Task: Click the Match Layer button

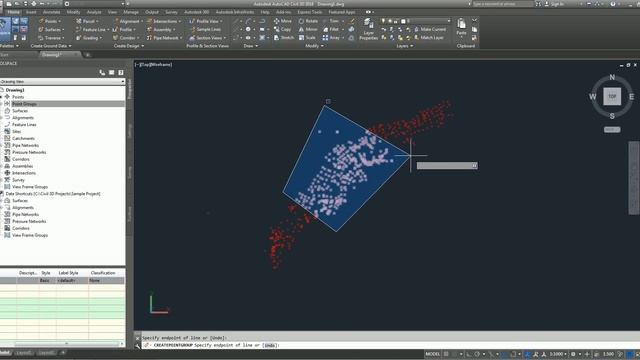Action: coord(429,38)
